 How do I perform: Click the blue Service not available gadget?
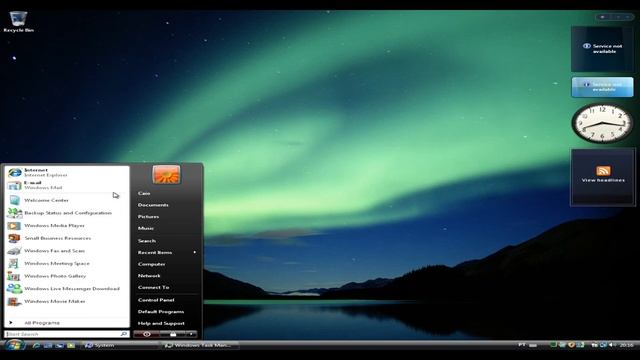[602, 87]
